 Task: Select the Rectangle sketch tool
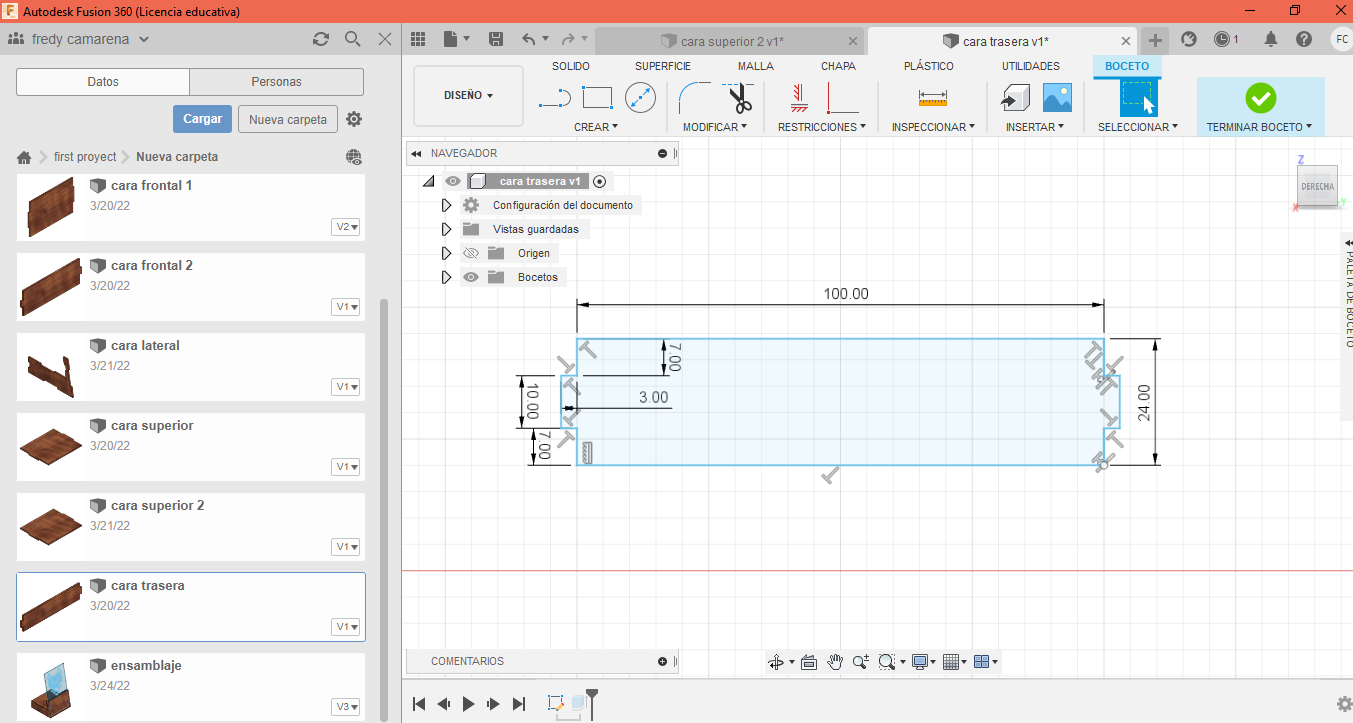tap(597, 98)
